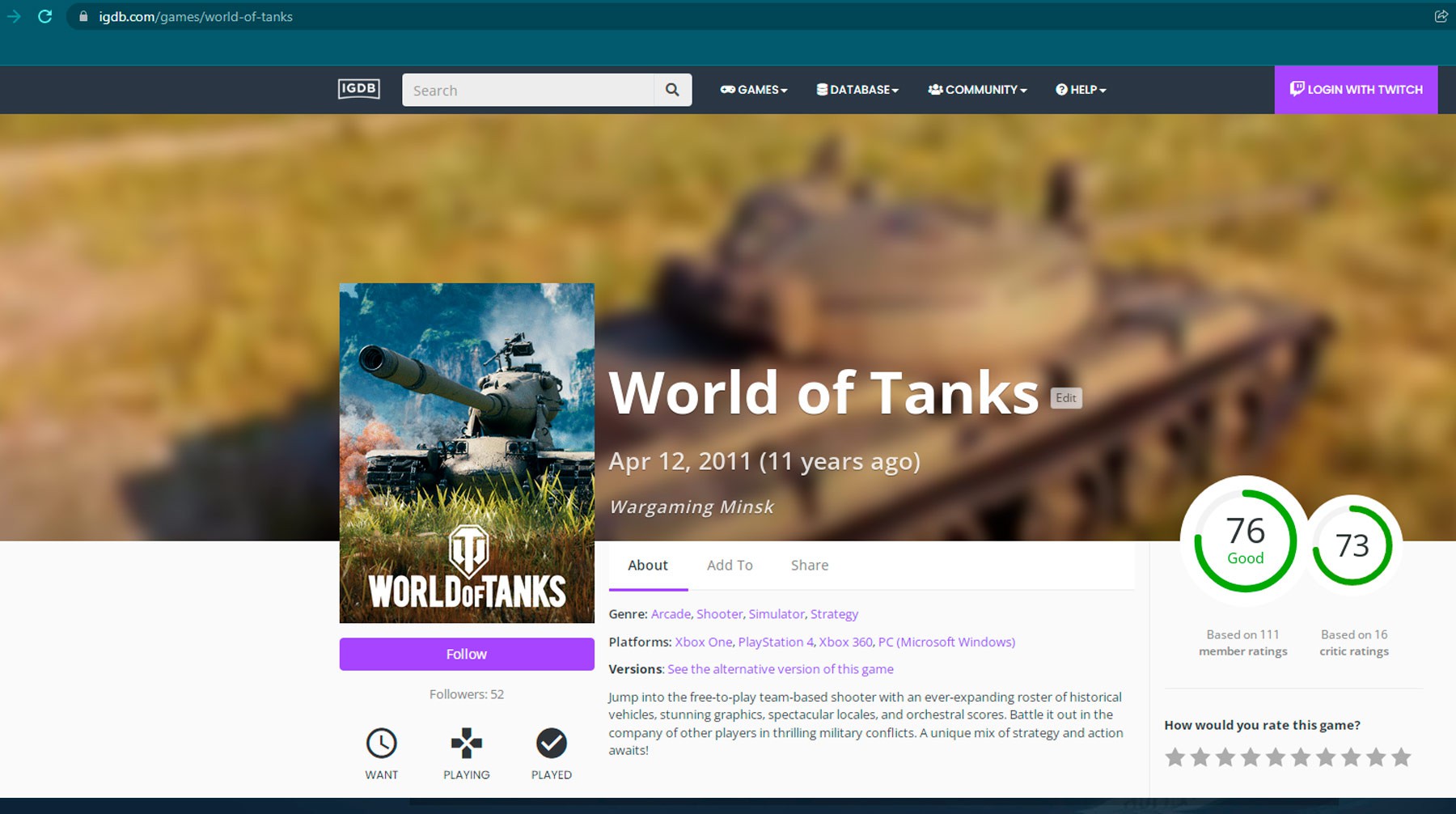
Task: Open the PC (Microsoft Windows) platform link
Action: [946, 642]
